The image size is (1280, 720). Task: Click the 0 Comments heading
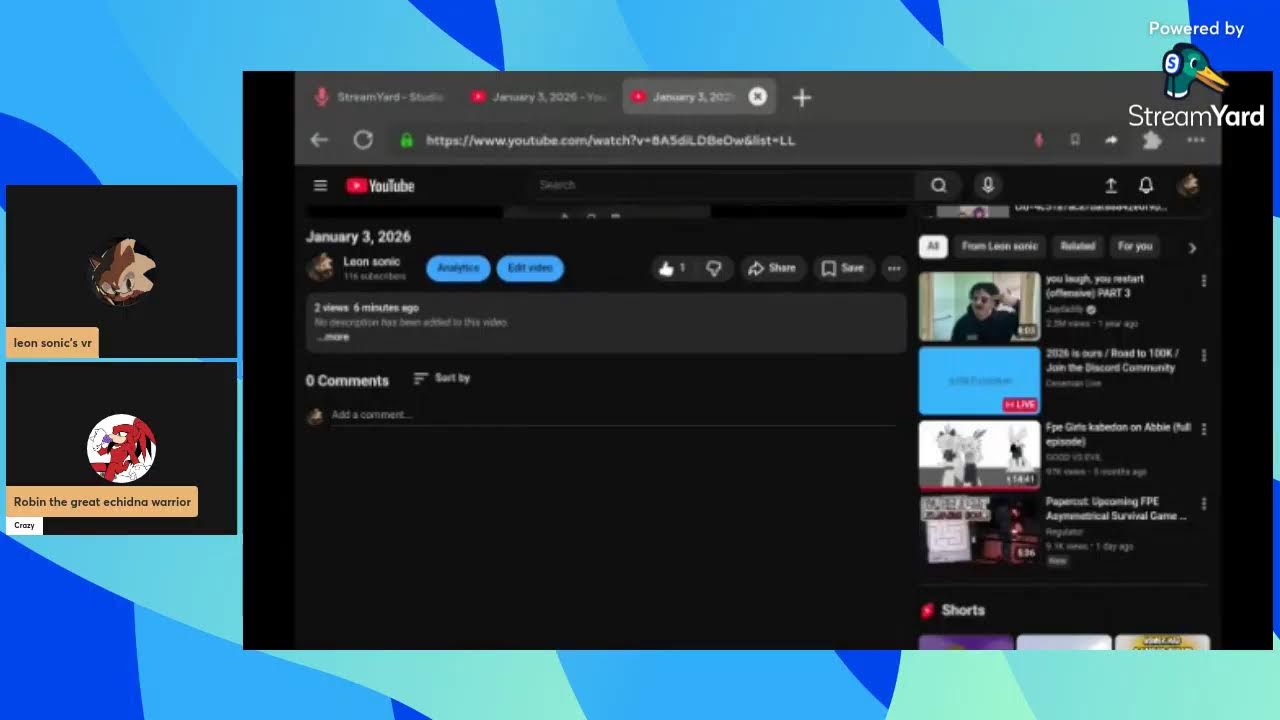coord(347,380)
